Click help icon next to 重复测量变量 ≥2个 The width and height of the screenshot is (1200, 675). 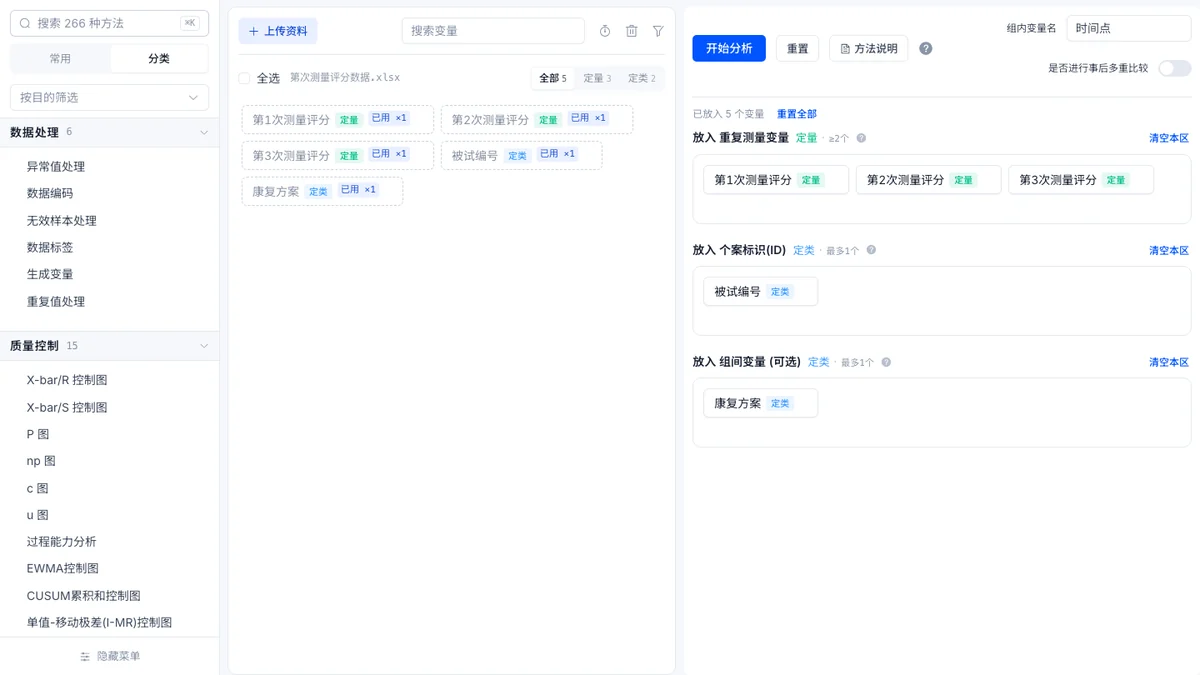point(861,138)
